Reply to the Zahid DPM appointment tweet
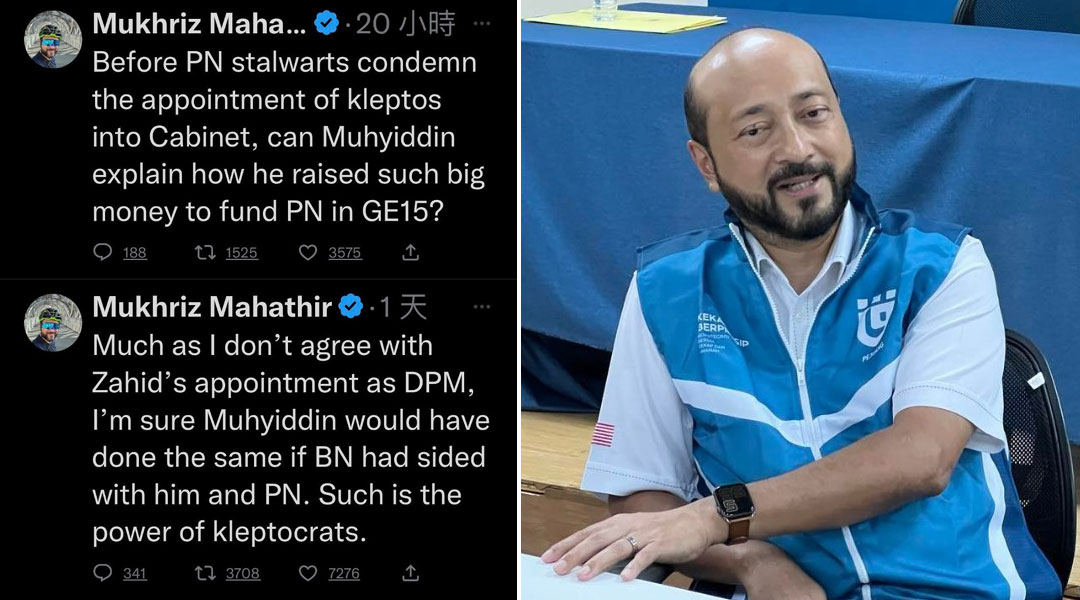 (103, 572)
